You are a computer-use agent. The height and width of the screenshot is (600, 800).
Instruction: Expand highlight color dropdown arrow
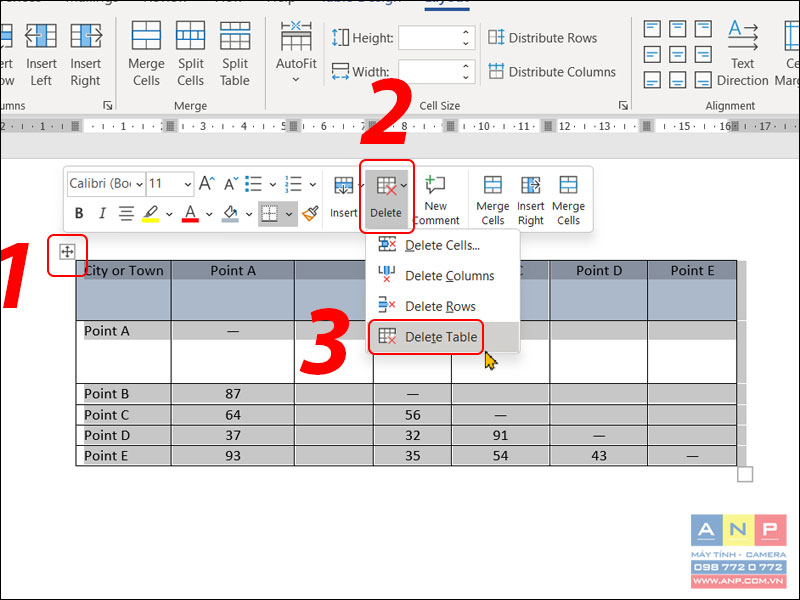pyautogui.click(x=169, y=214)
